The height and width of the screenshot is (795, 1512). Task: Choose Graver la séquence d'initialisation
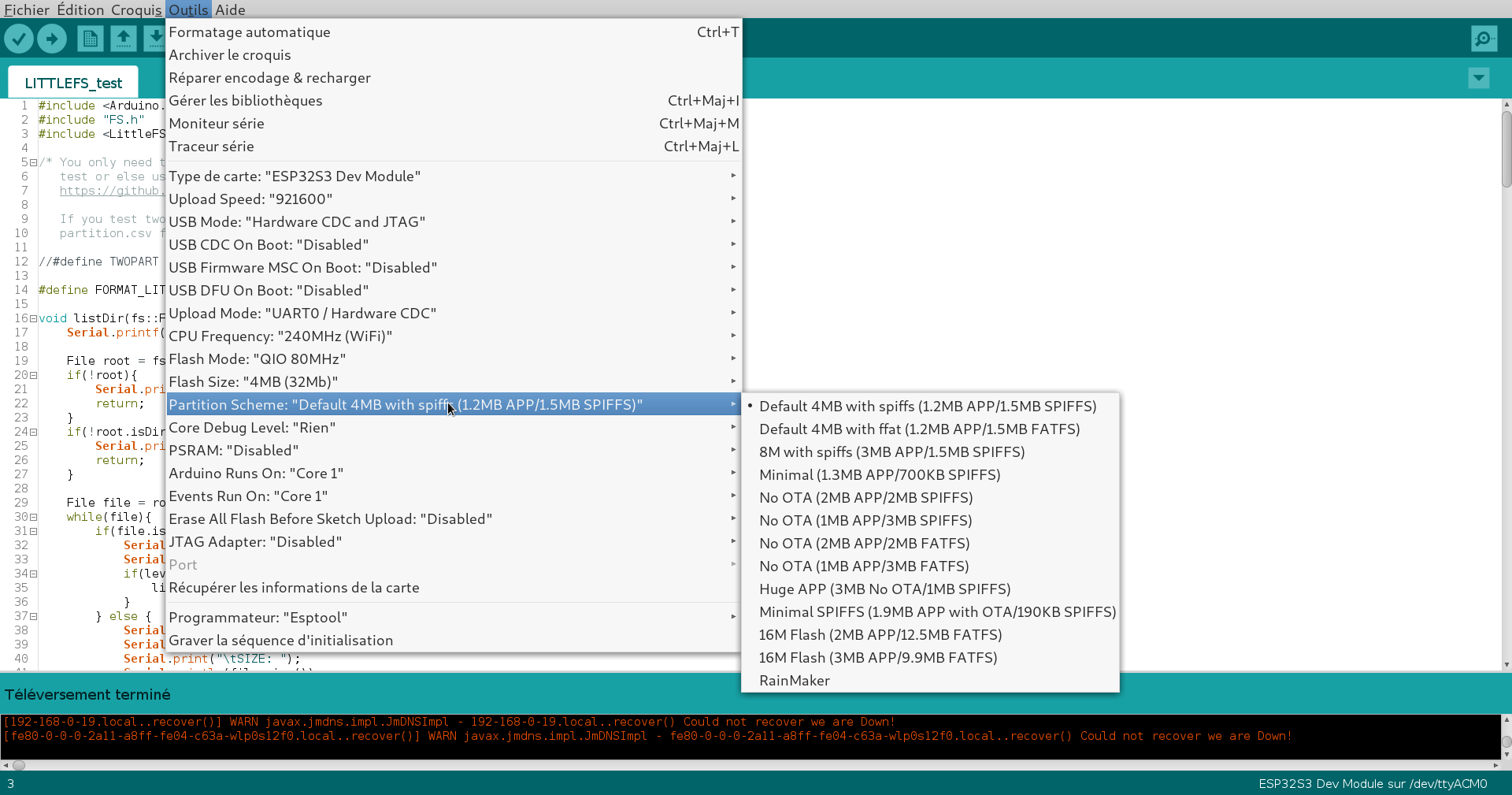pyautogui.click(x=454, y=641)
